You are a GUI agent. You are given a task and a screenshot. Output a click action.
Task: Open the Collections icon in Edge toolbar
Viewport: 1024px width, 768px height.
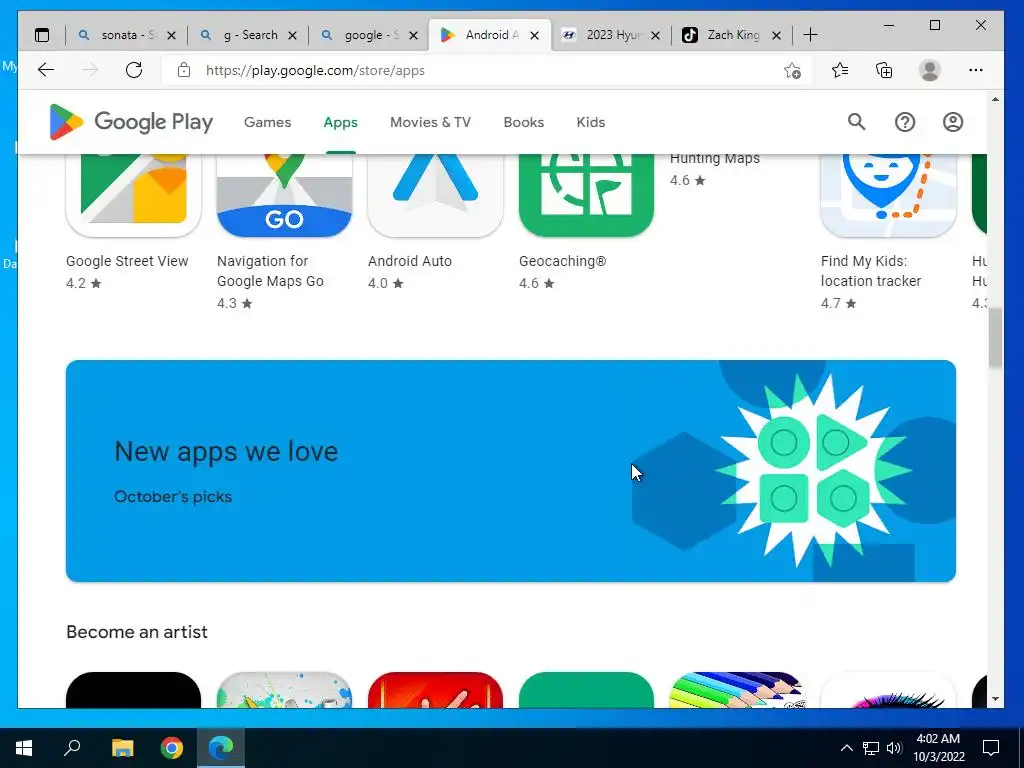coord(884,70)
